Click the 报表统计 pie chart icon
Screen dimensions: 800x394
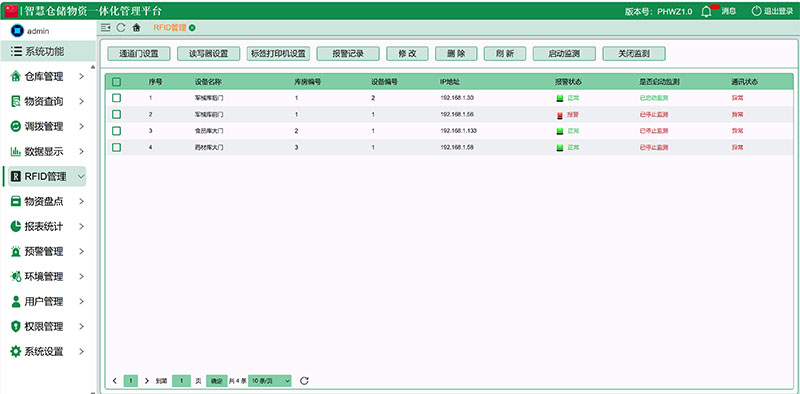click(x=16, y=226)
